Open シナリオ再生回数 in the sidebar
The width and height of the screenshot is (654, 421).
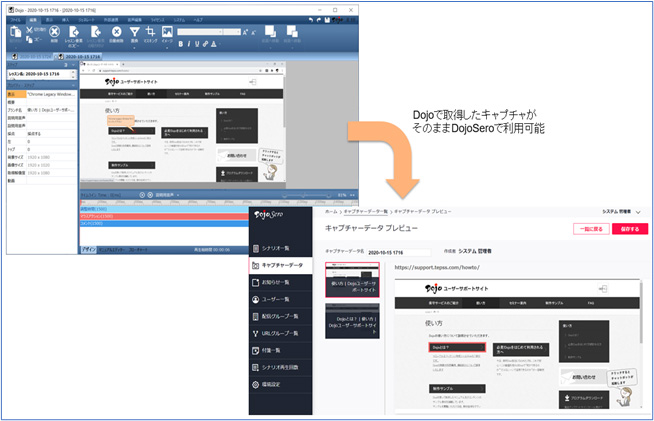pos(281,368)
